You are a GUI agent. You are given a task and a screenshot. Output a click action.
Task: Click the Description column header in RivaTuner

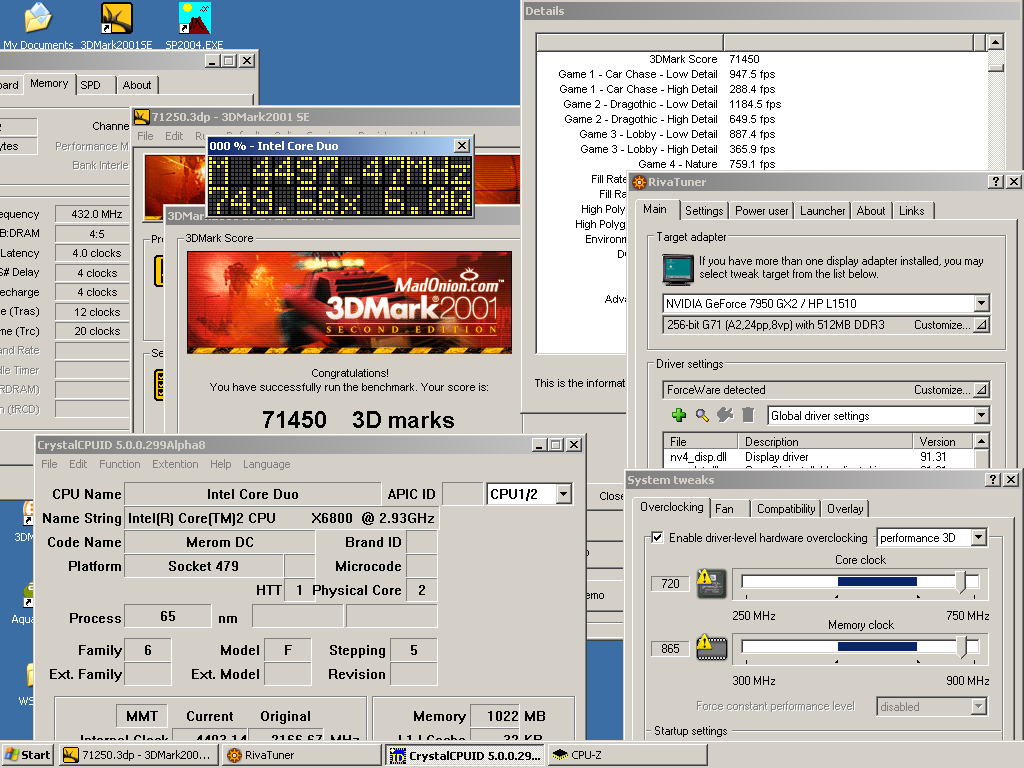[x=825, y=441]
